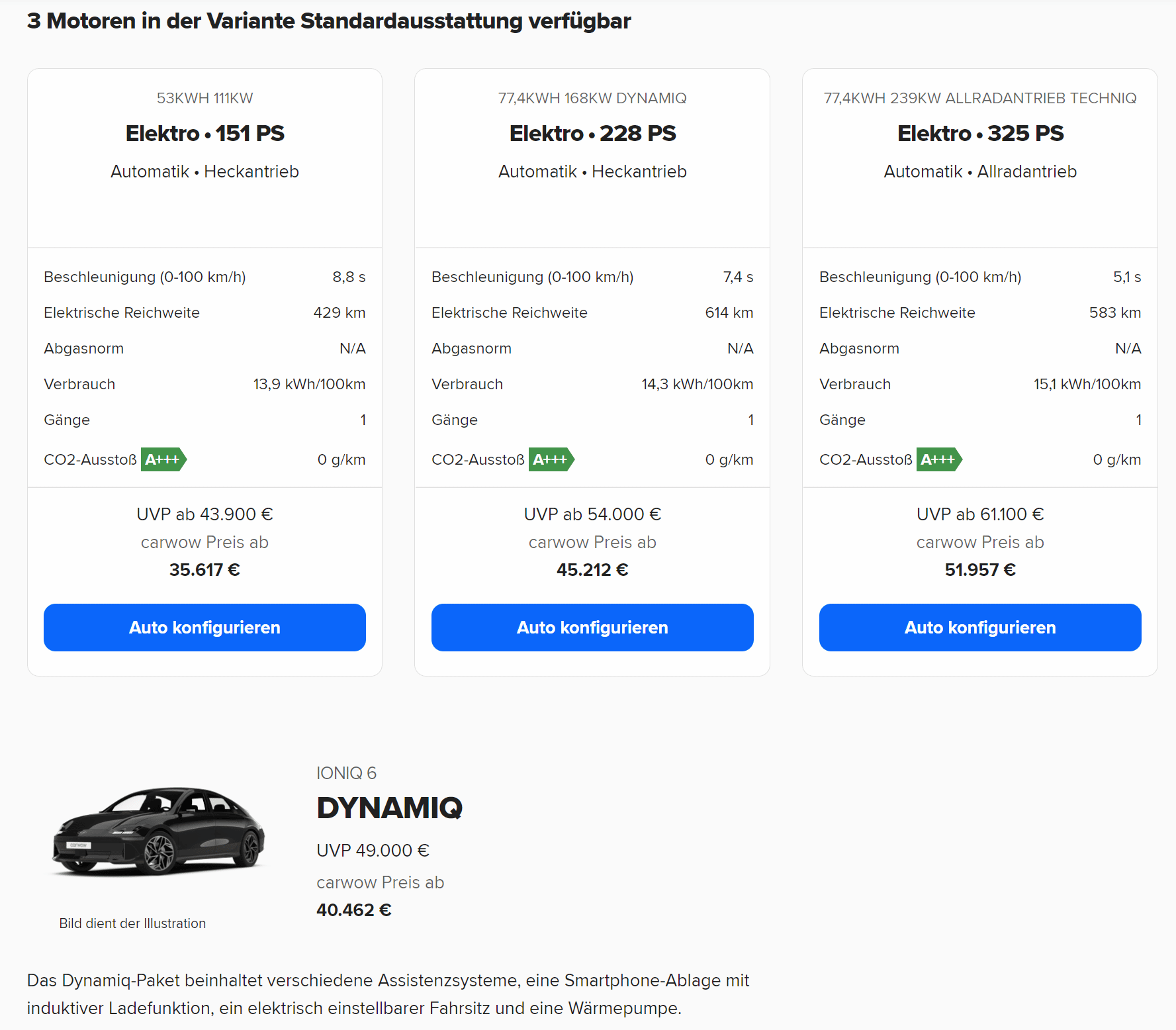The height and width of the screenshot is (1030, 1176).
Task: Click the 'Bild dient der Illustration' caption
Action: 132,923
